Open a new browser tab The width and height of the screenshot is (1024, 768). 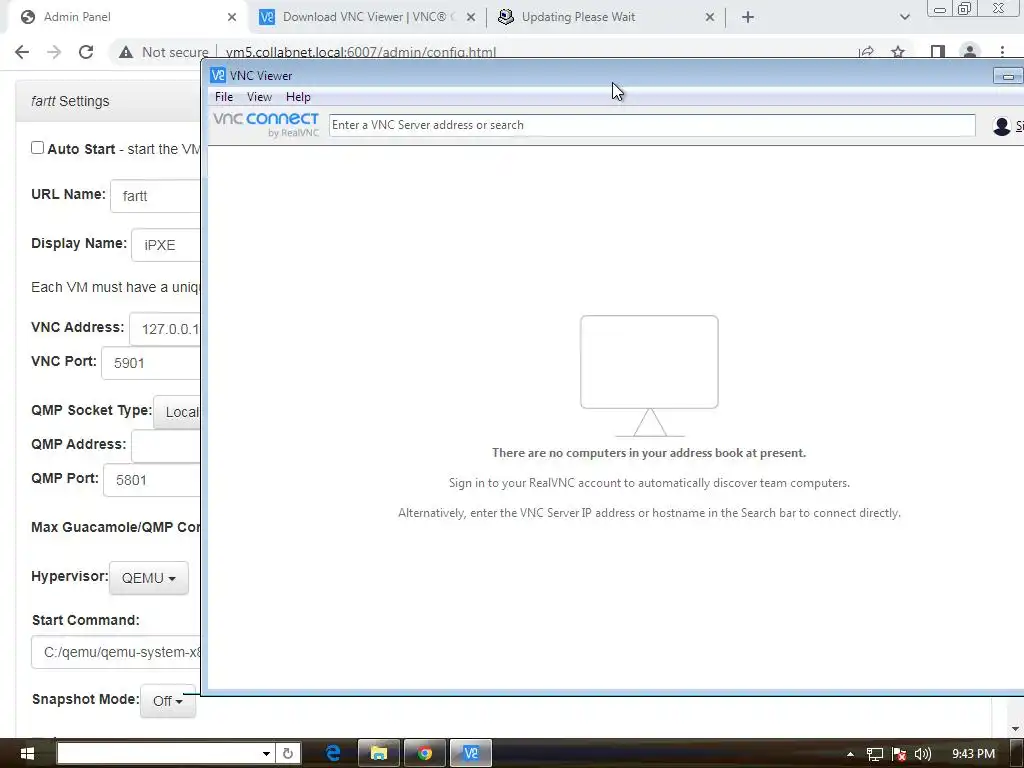pyautogui.click(x=748, y=17)
